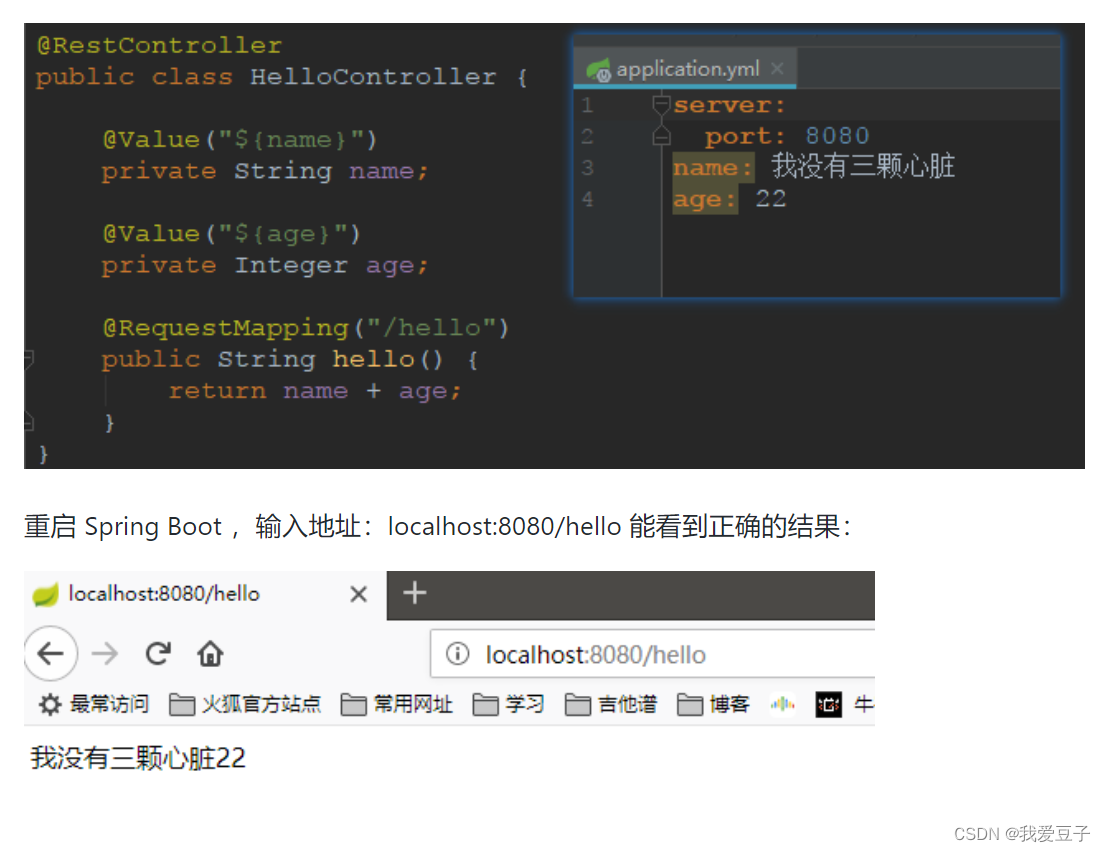Click the @Value("${age}") annotation
This screenshot has height=852, width=1106.
[231, 233]
